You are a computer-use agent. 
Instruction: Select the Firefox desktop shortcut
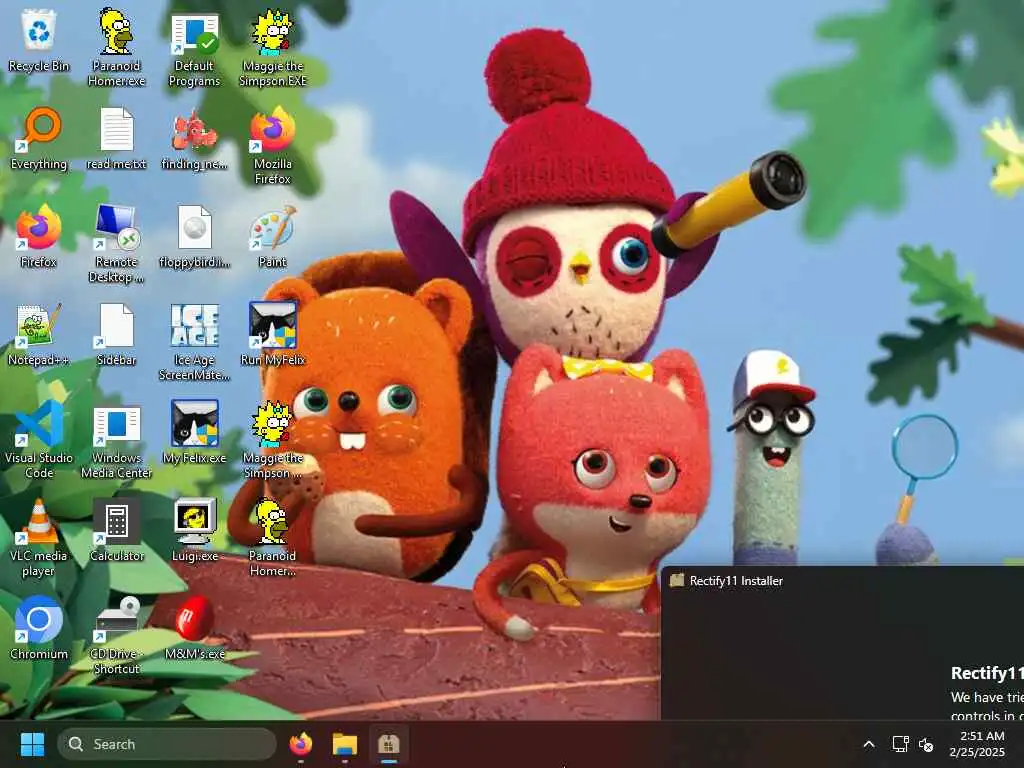[x=39, y=236]
